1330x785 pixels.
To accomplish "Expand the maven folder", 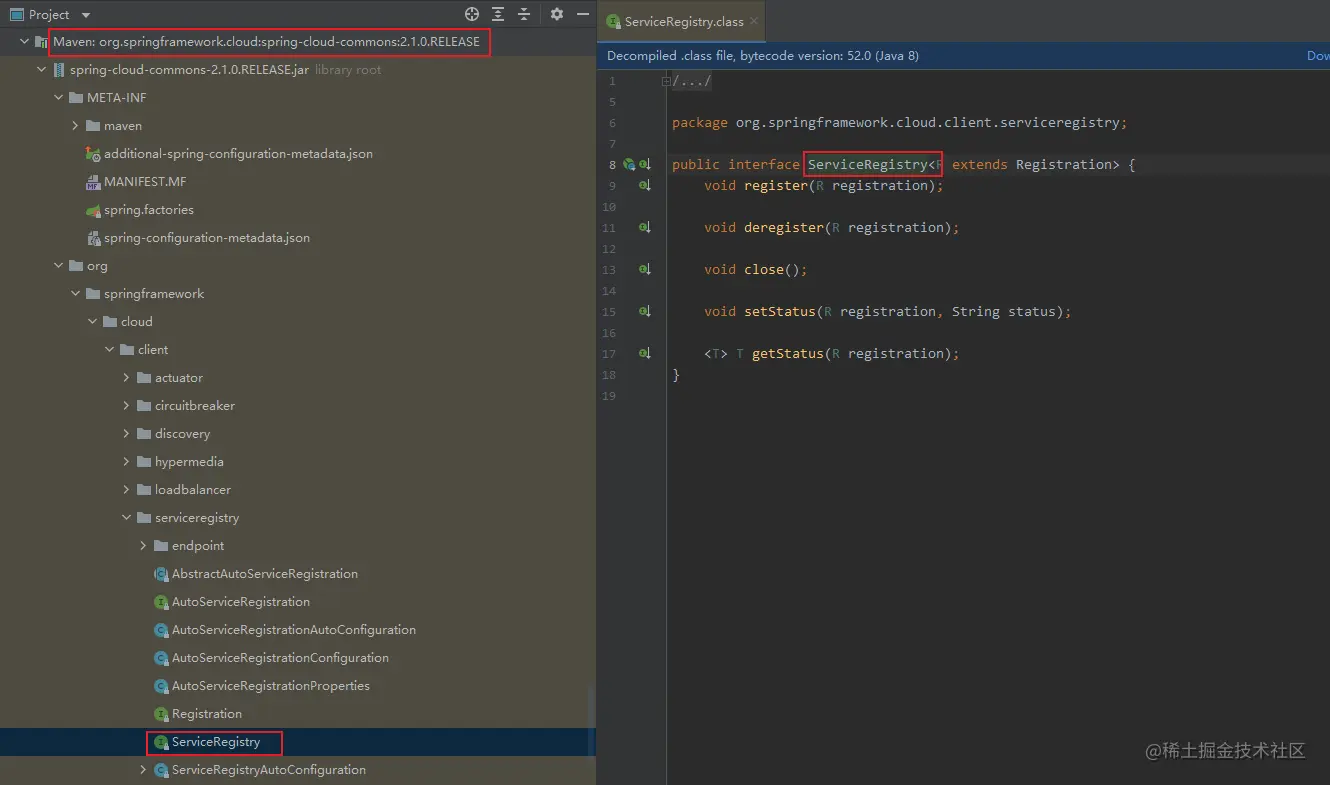I will [75, 126].
